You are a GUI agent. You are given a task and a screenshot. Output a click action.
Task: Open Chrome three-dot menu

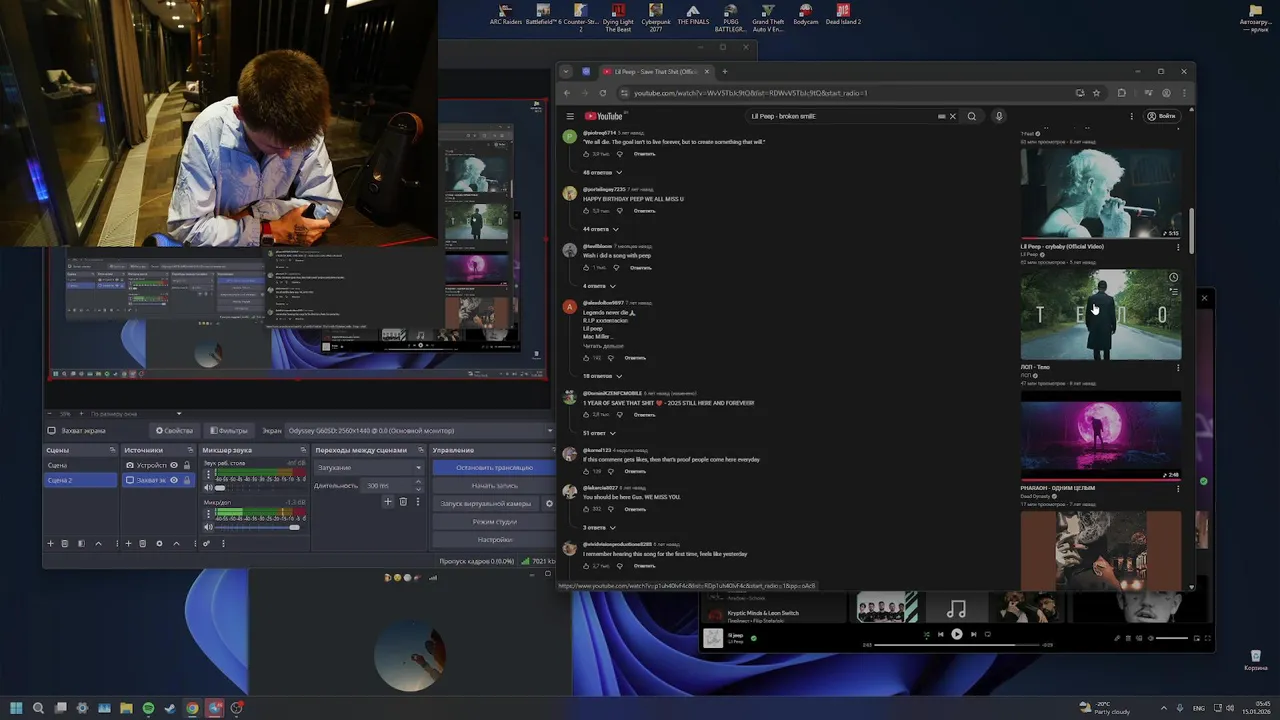[x=1184, y=93]
